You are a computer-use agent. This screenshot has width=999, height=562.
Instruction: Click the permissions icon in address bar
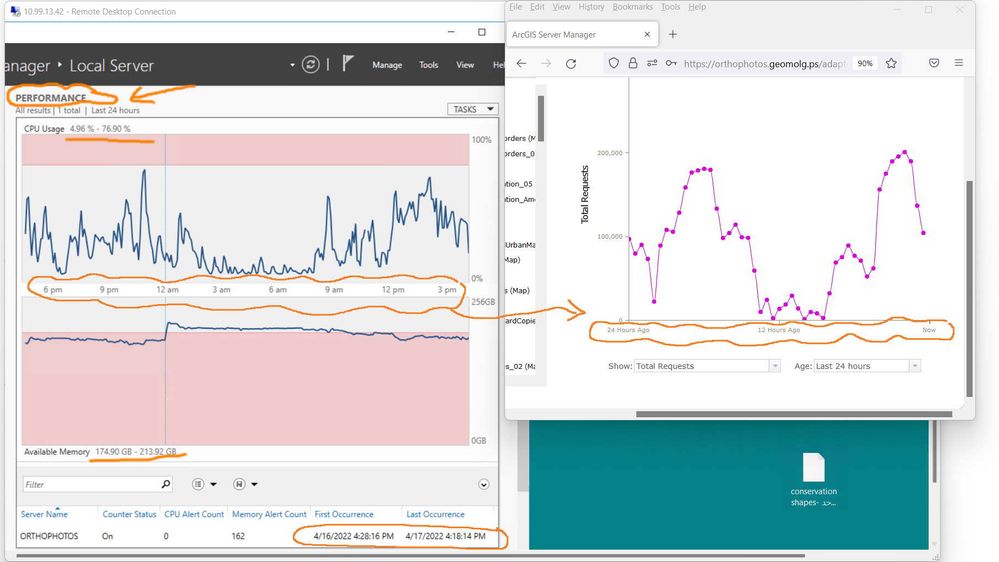[x=652, y=63]
